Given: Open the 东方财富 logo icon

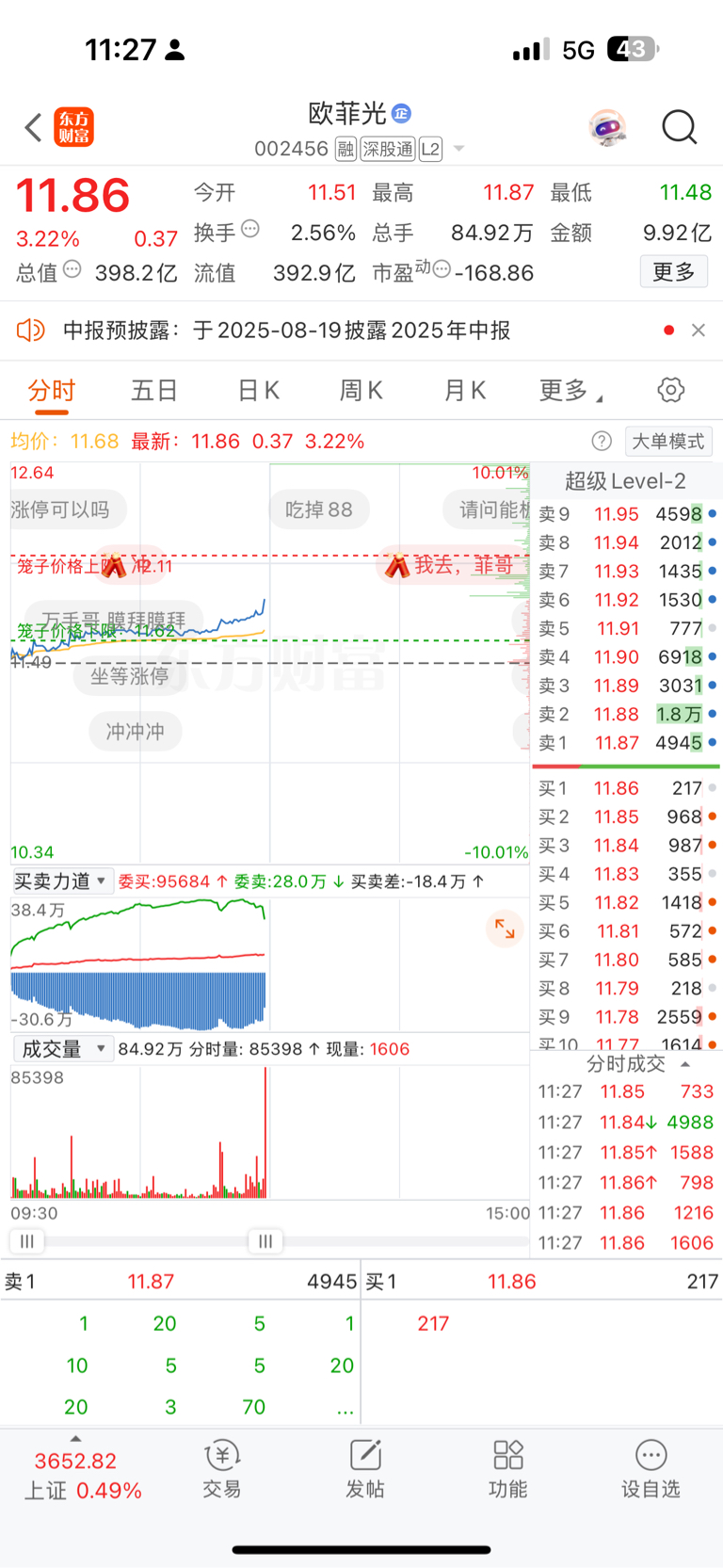Looking at the screenshot, I should click(74, 127).
